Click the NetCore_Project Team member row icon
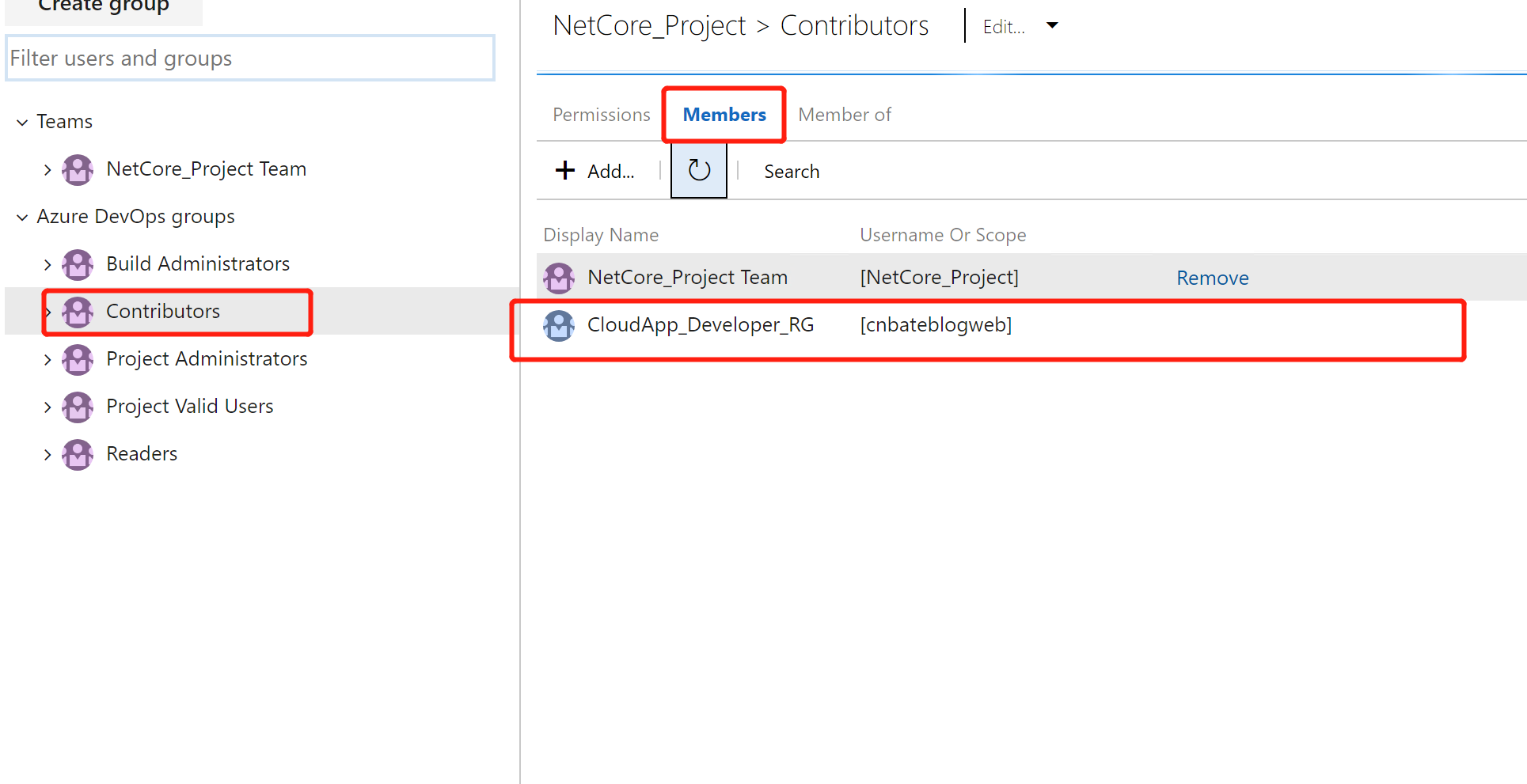Screen dimensions: 1527x784 coord(559,278)
